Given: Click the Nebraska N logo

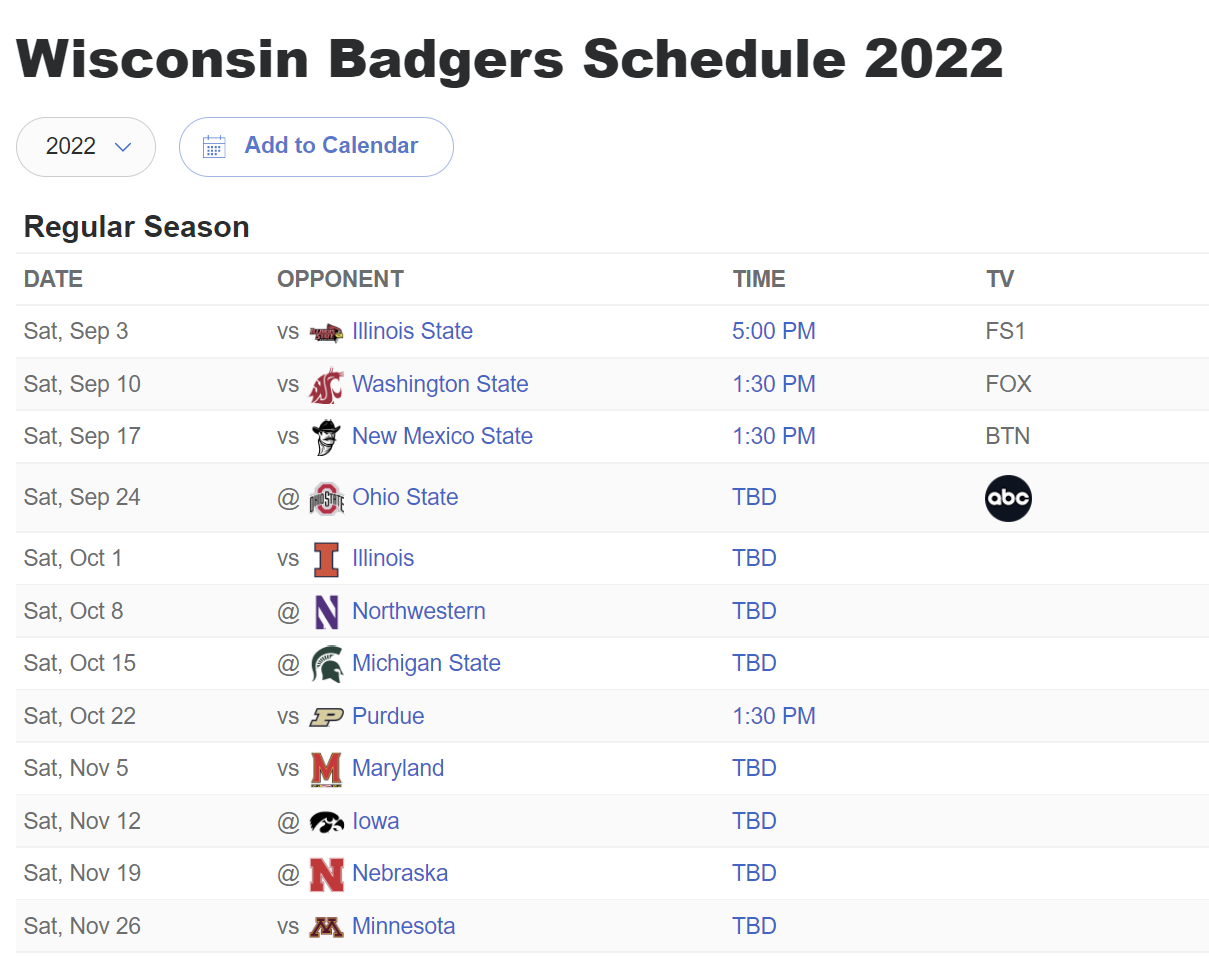Looking at the screenshot, I should tap(326, 874).
